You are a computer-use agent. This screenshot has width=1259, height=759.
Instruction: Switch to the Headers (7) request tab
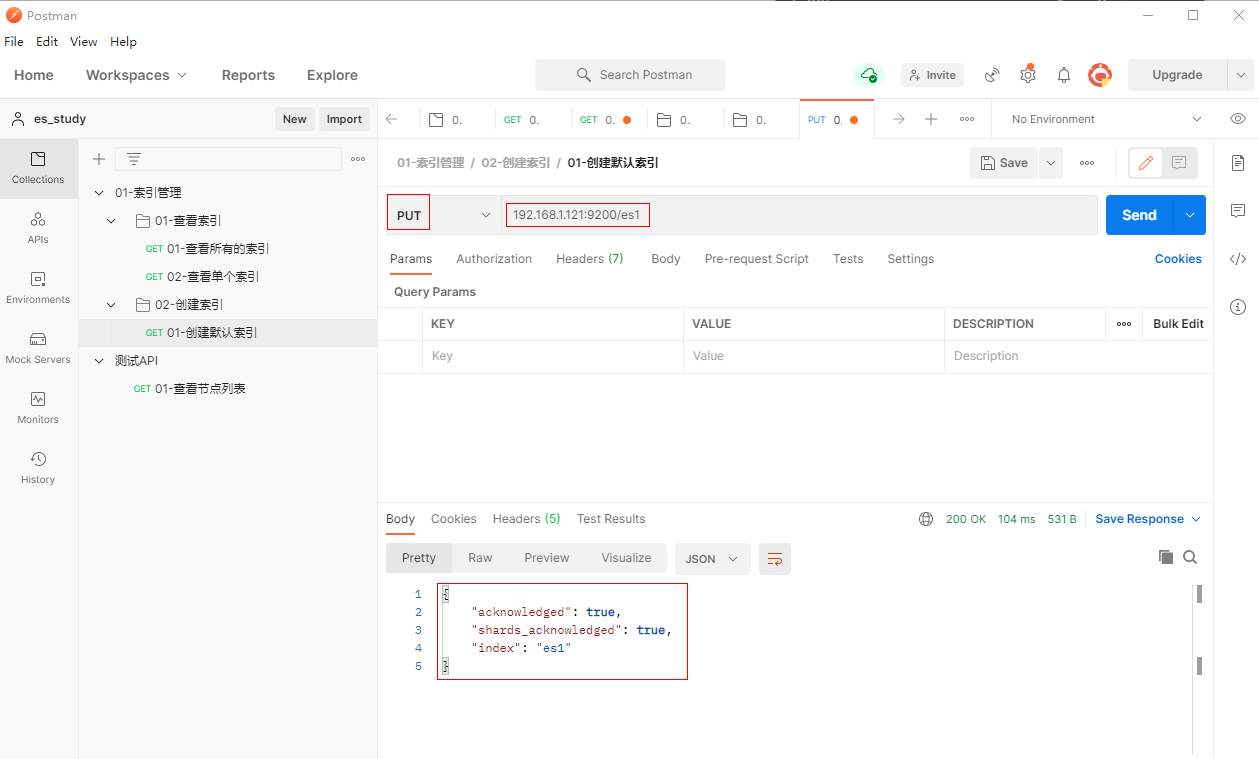click(x=589, y=259)
